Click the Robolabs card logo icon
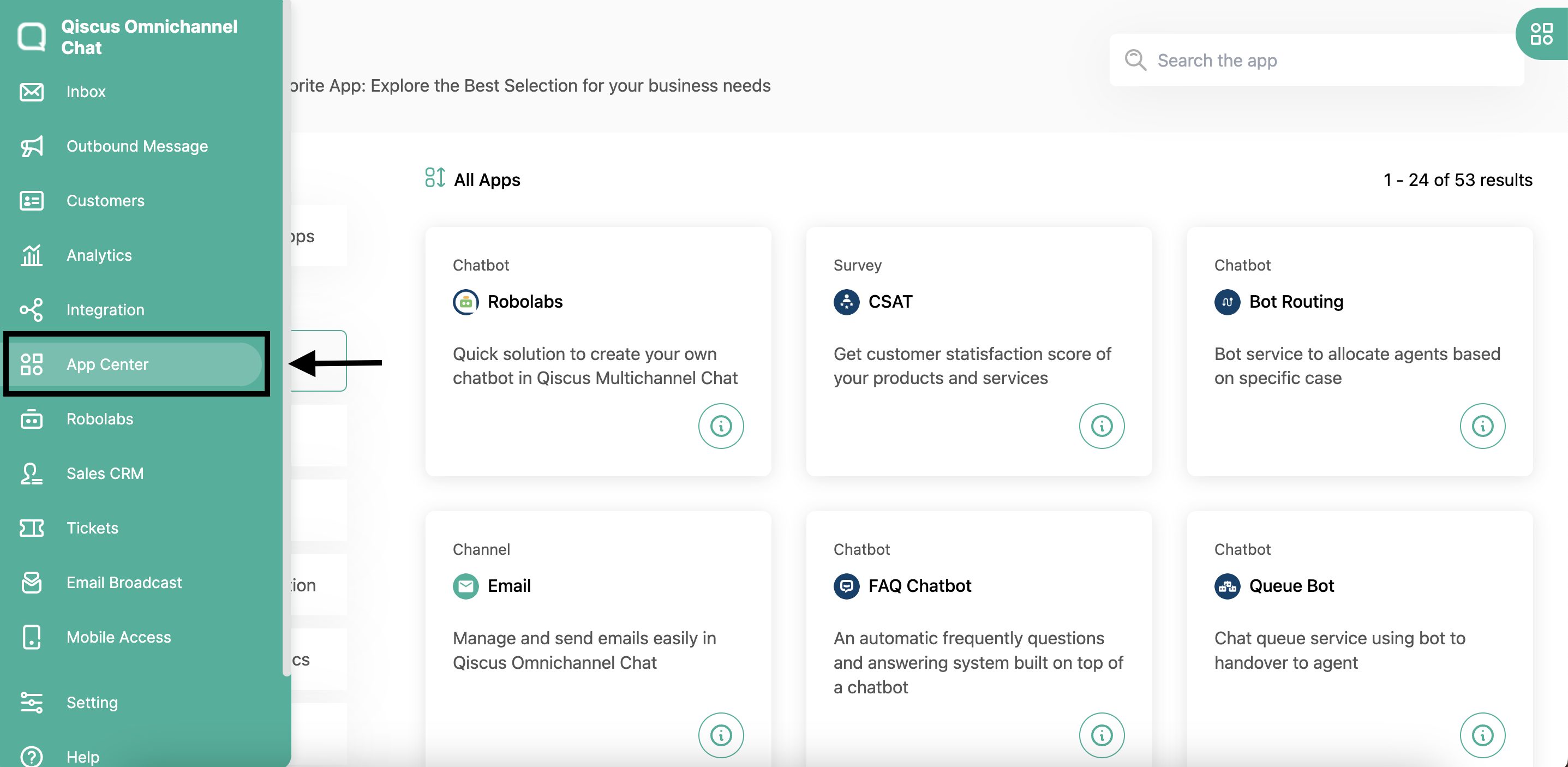Screen dimensions: 1568x767 [465, 302]
